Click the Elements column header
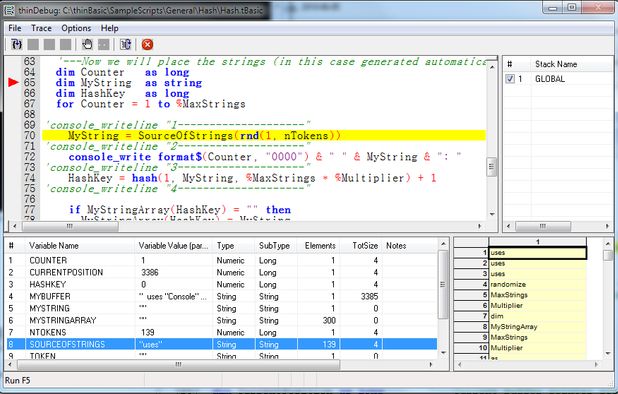This screenshot has height=394, width=618. [319, 246]
